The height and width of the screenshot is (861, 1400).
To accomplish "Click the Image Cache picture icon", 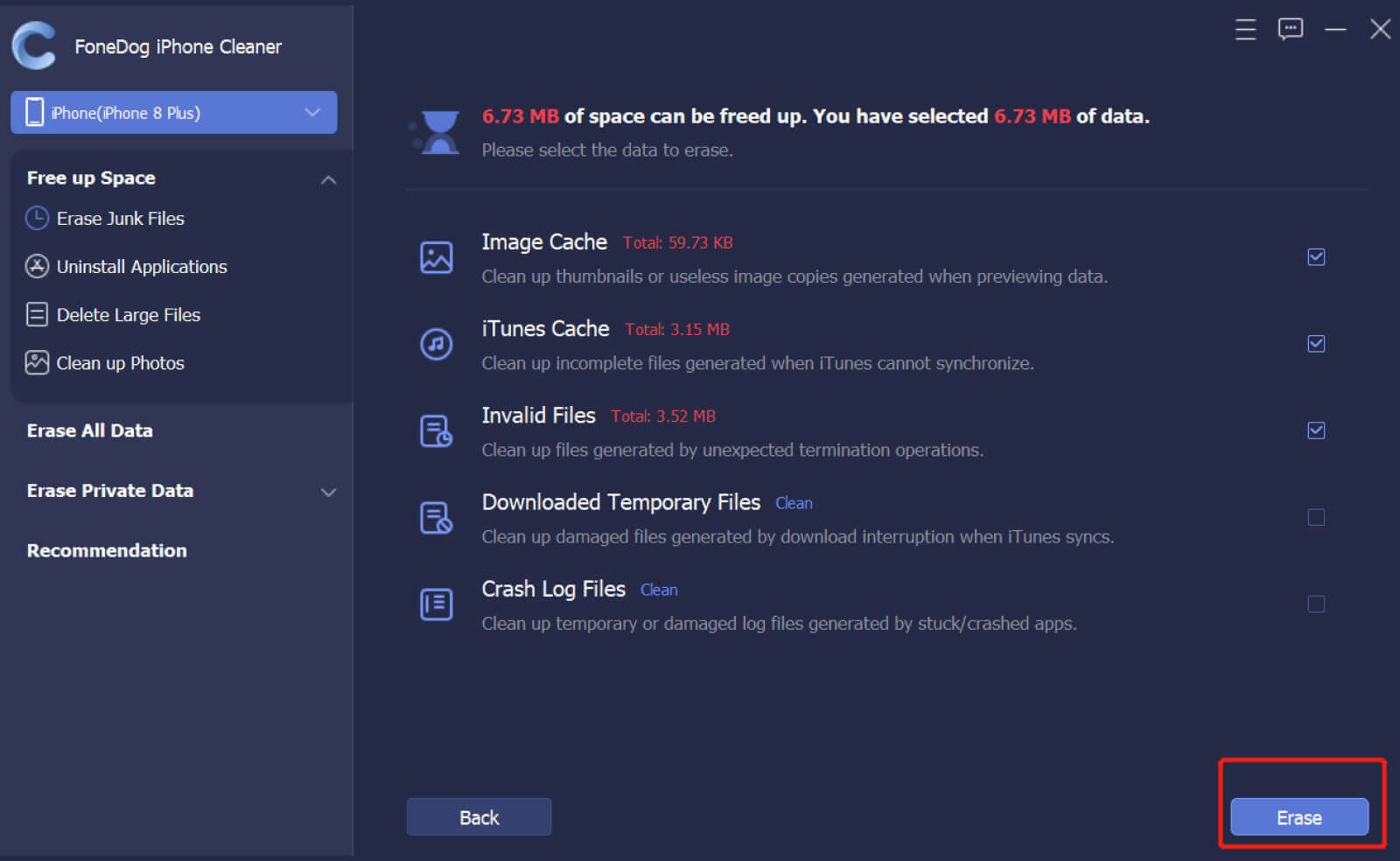I will pyautogui.click(x=436, y=258).
